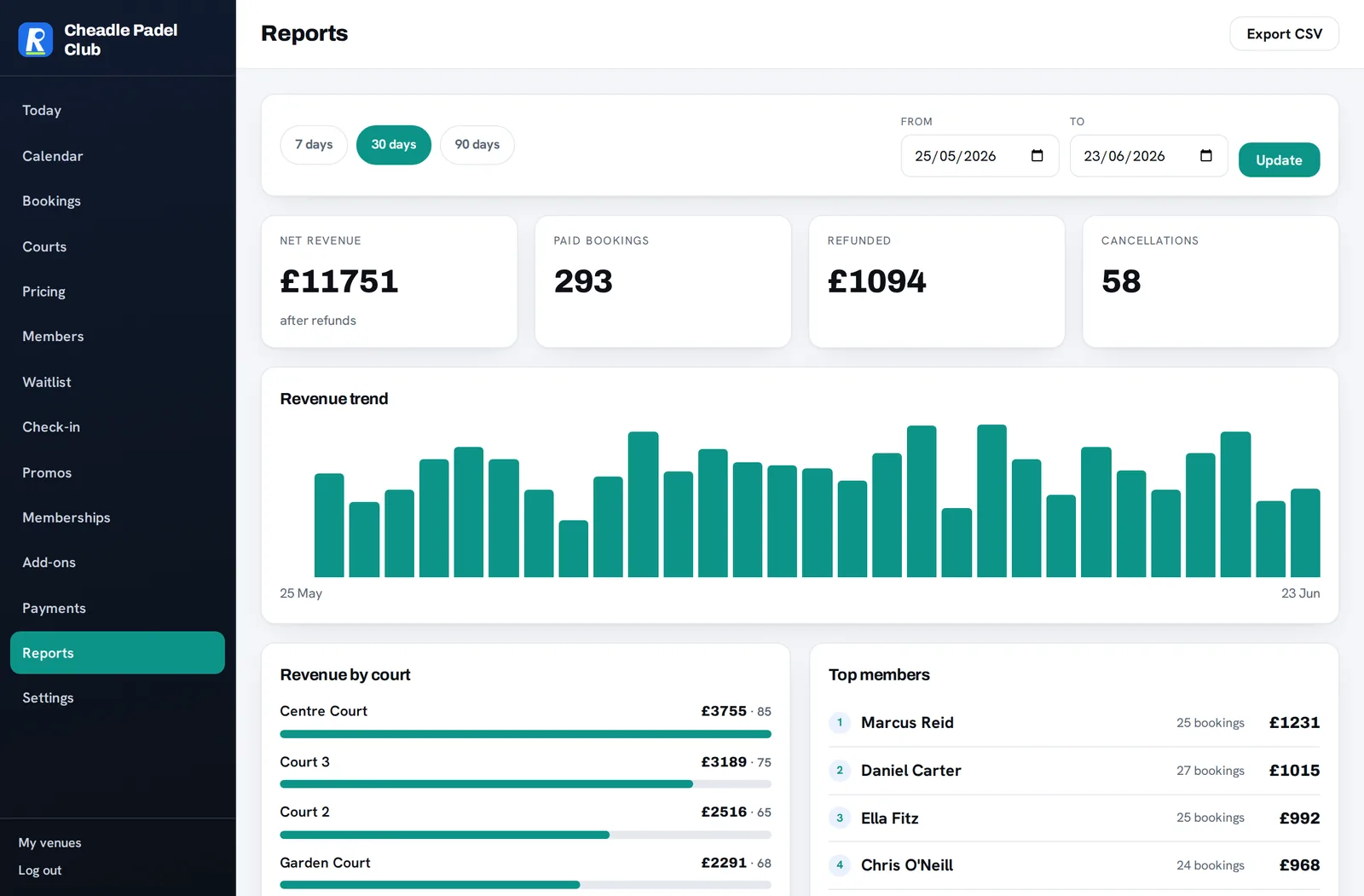Open the Add-ons page

118,563
